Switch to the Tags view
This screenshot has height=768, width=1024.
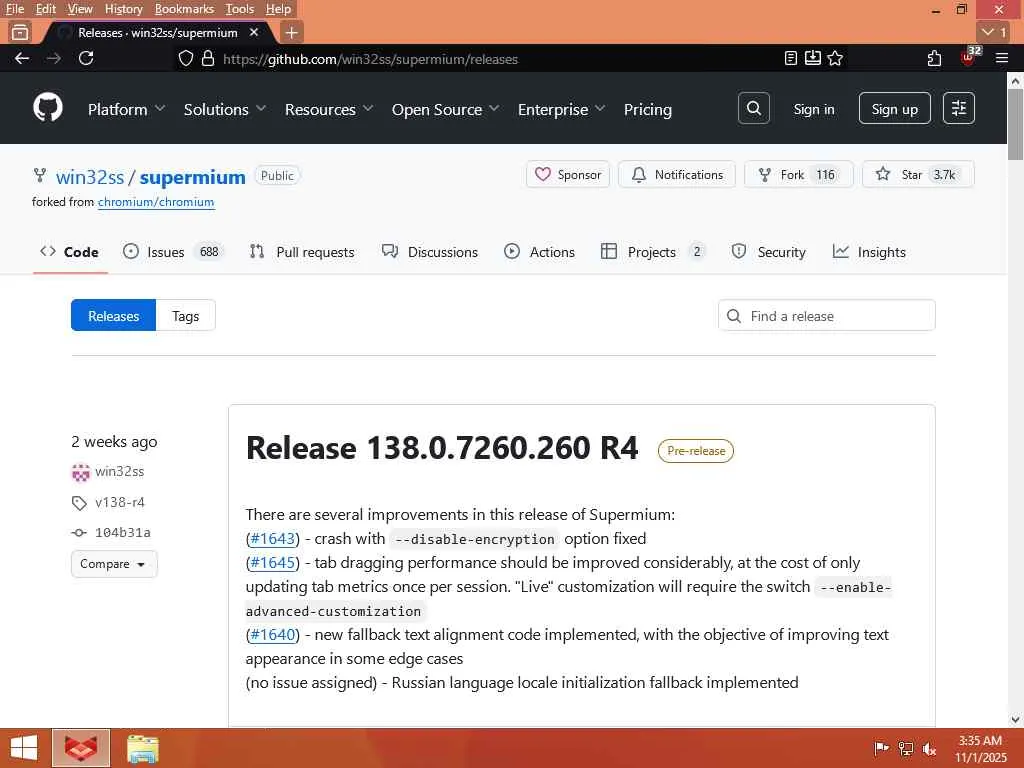(x=185, y=316)
